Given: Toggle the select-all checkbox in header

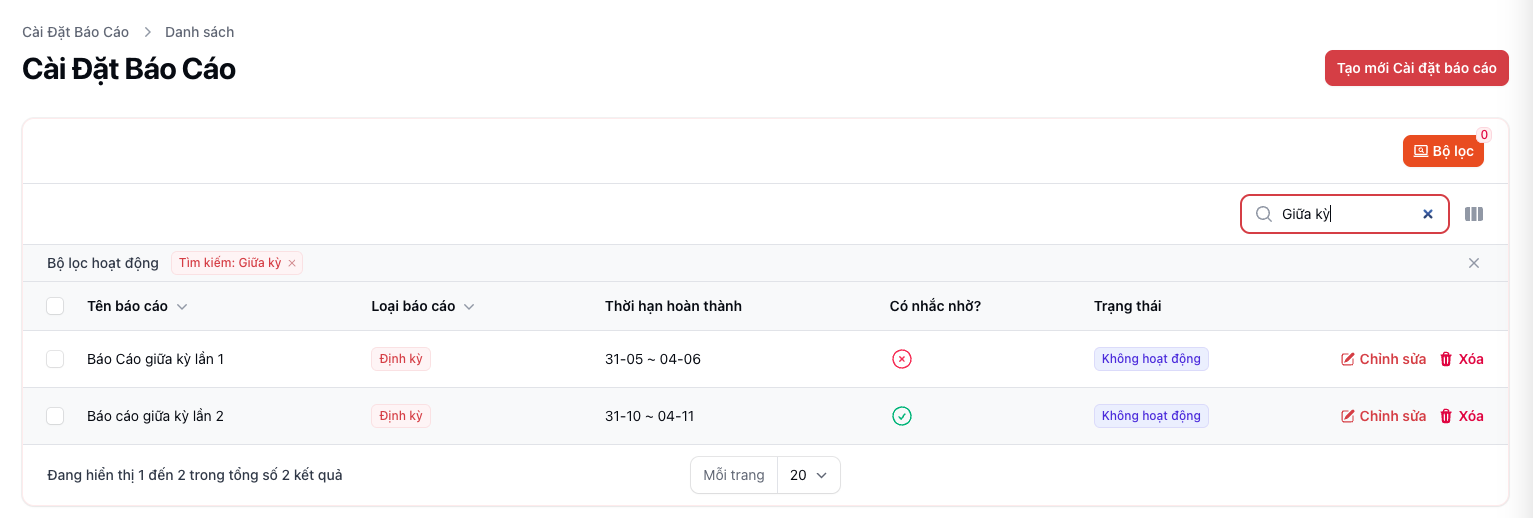Looking at the screenshot, I should (55, 306).
